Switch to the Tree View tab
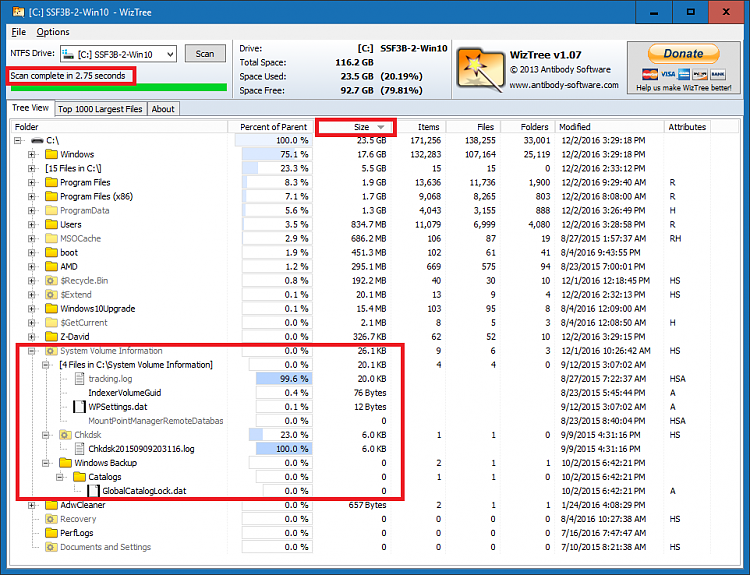 point(30,108)
